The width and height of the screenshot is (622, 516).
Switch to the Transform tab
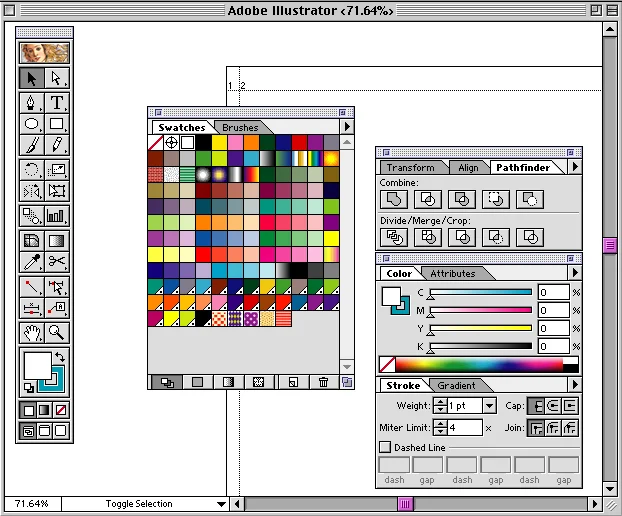point(411,167)
